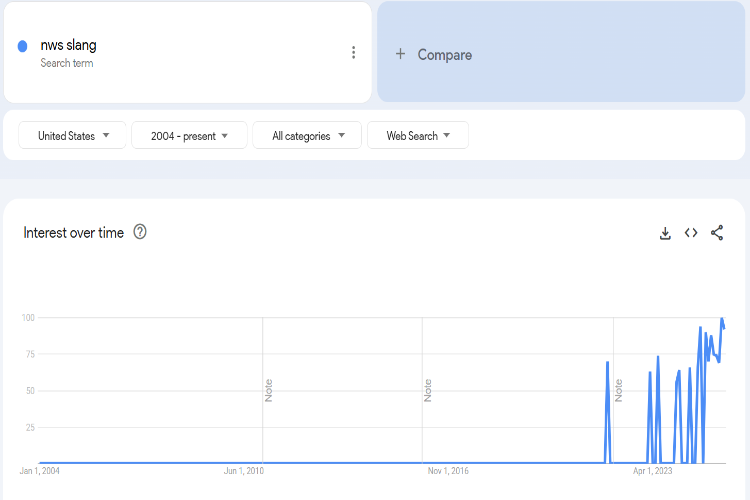
Task: Click the Note marker near Nov 1, 2016
Action: tap(428, 390)
